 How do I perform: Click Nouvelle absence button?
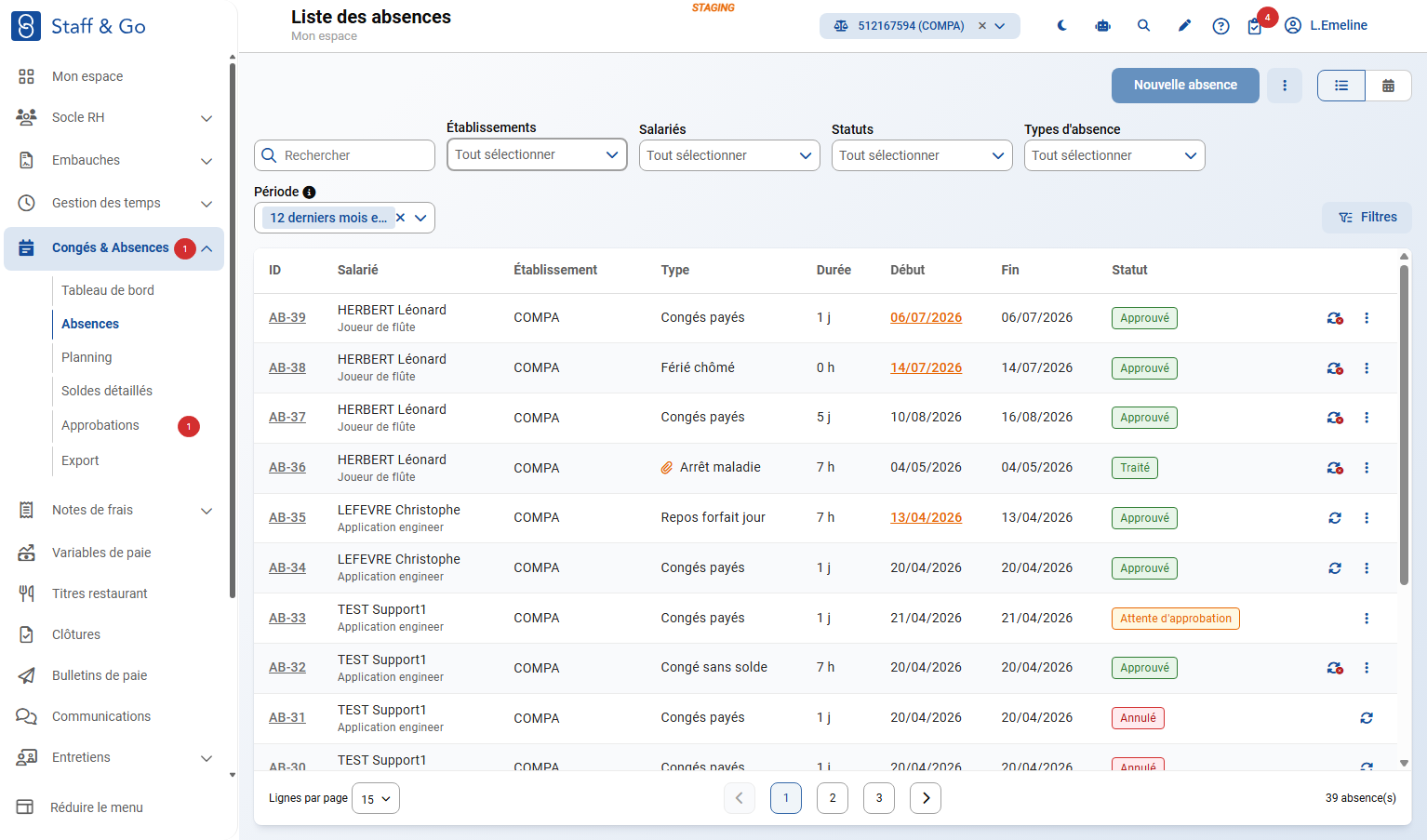tap(1185, 86)
